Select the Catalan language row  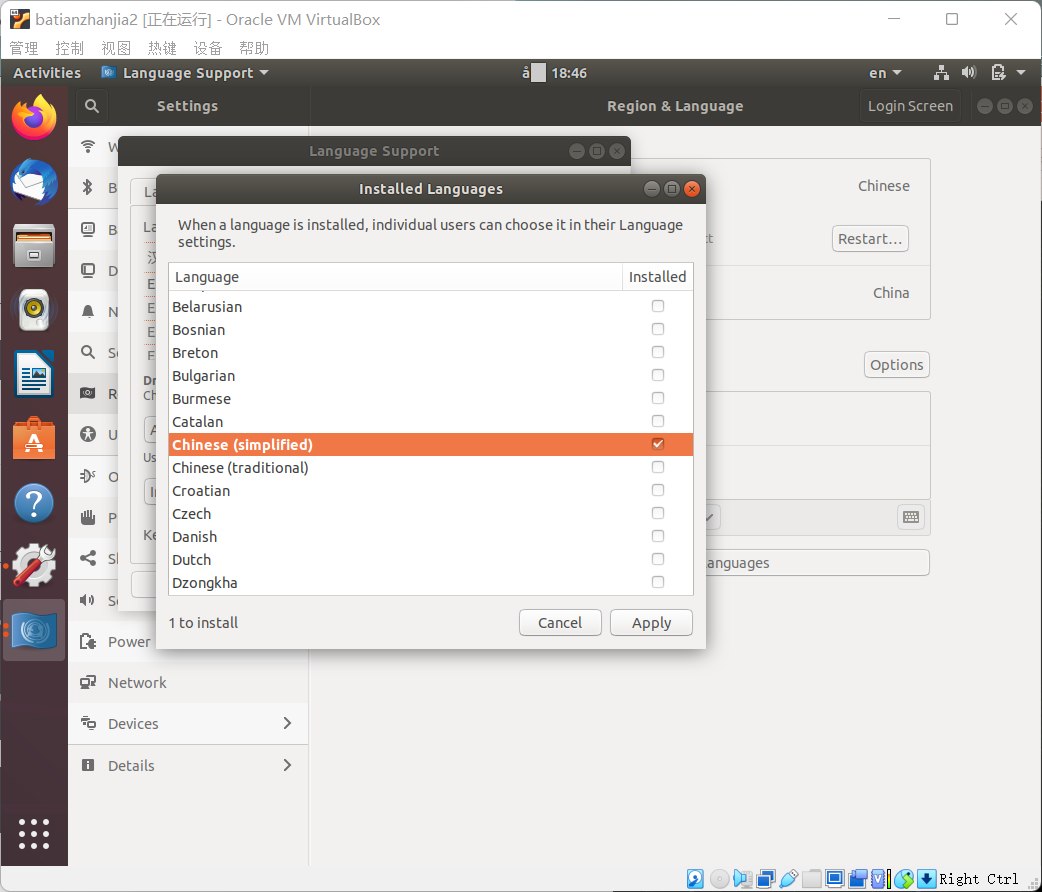coord(431,421)
